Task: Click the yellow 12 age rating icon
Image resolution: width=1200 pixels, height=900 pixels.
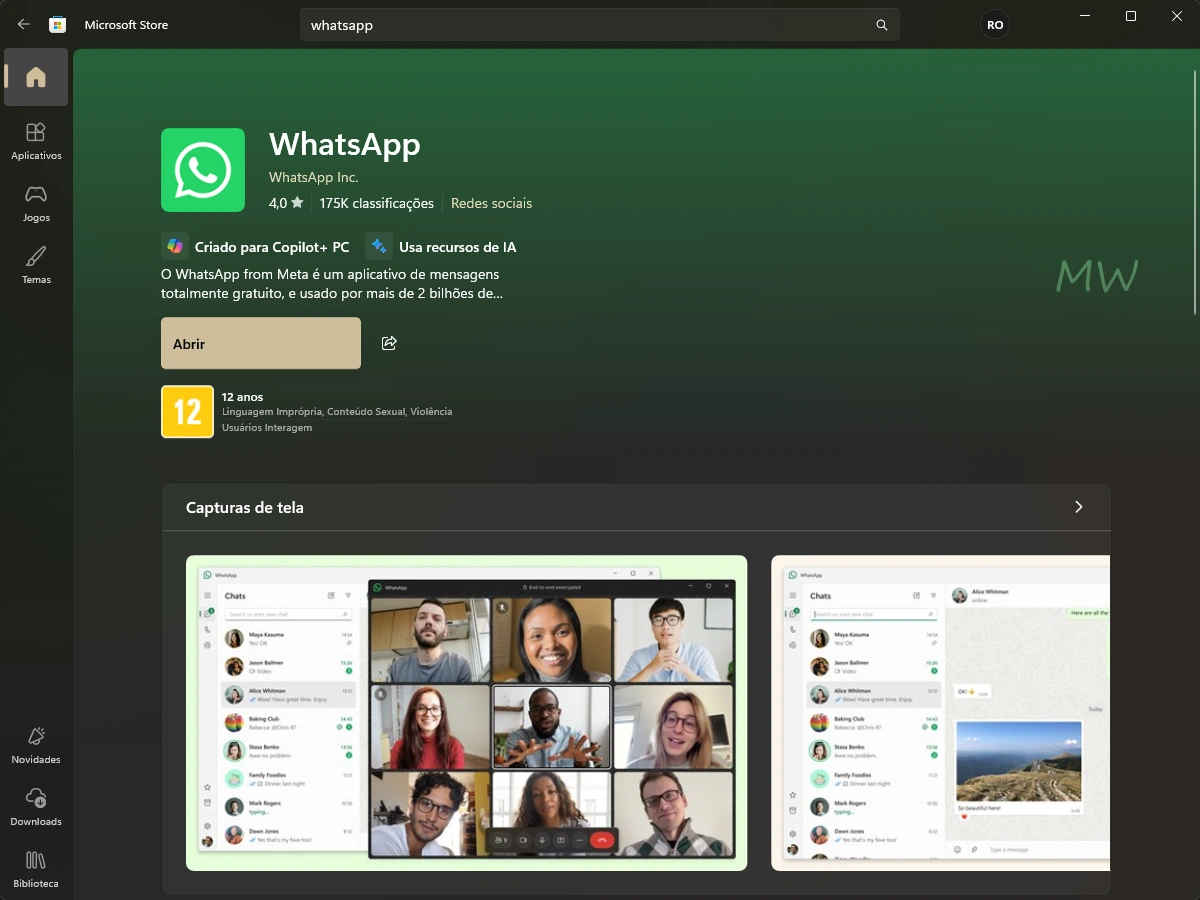Action: [x=187, y=411]
